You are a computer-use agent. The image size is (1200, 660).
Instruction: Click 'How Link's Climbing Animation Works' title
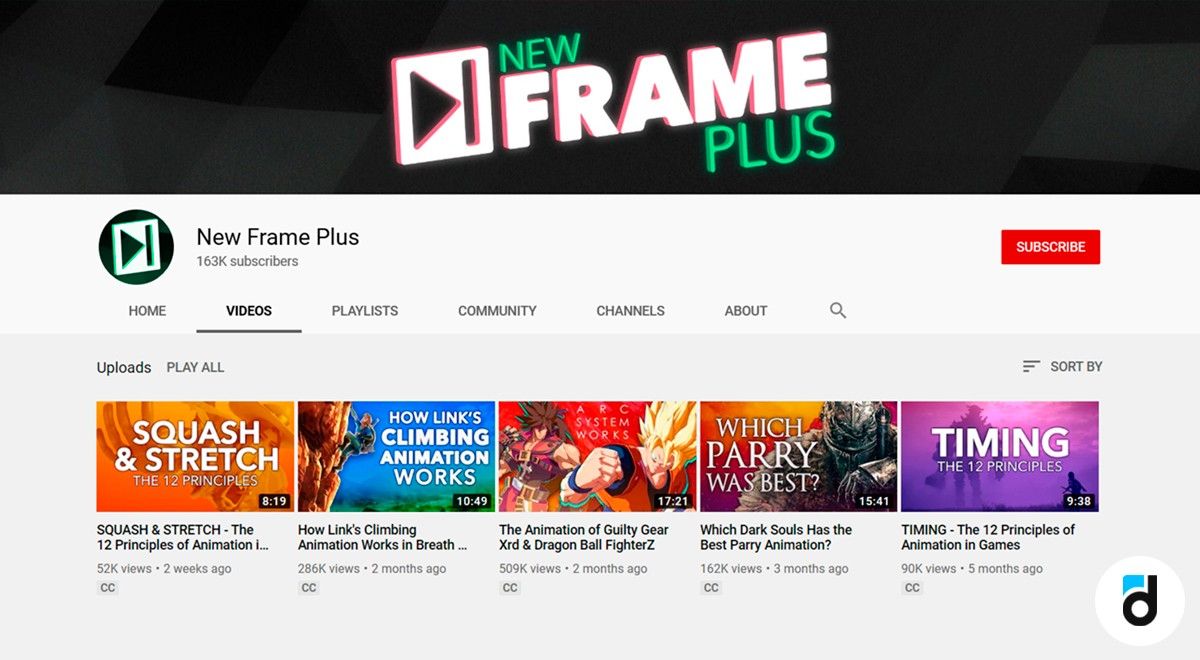(382, 537)
